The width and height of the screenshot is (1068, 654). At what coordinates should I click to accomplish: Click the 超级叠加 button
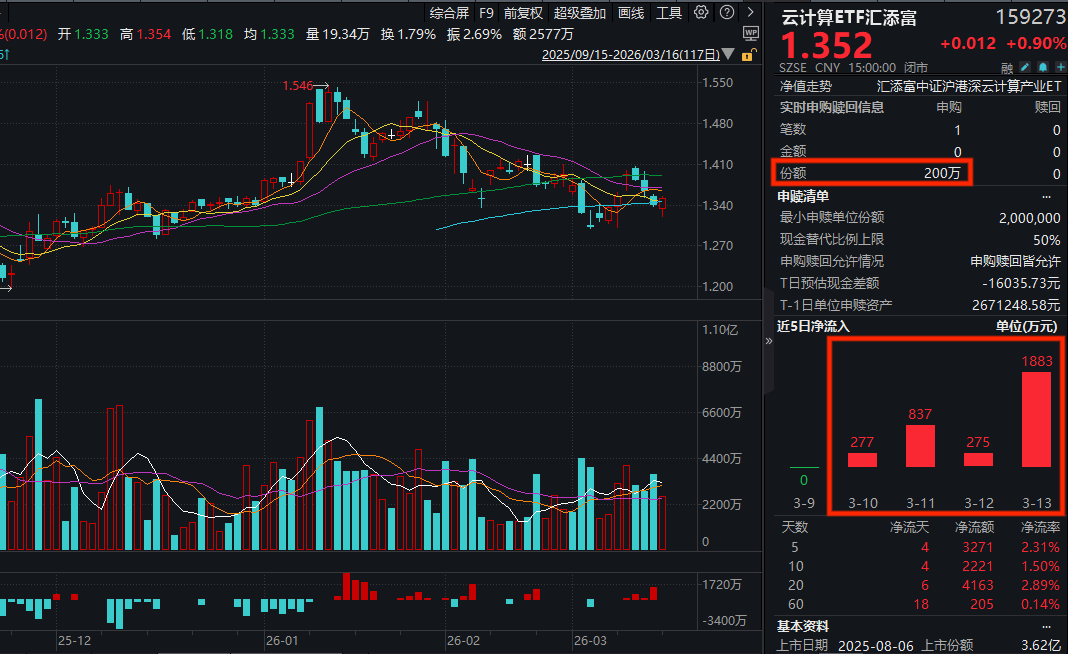point(580,13)
